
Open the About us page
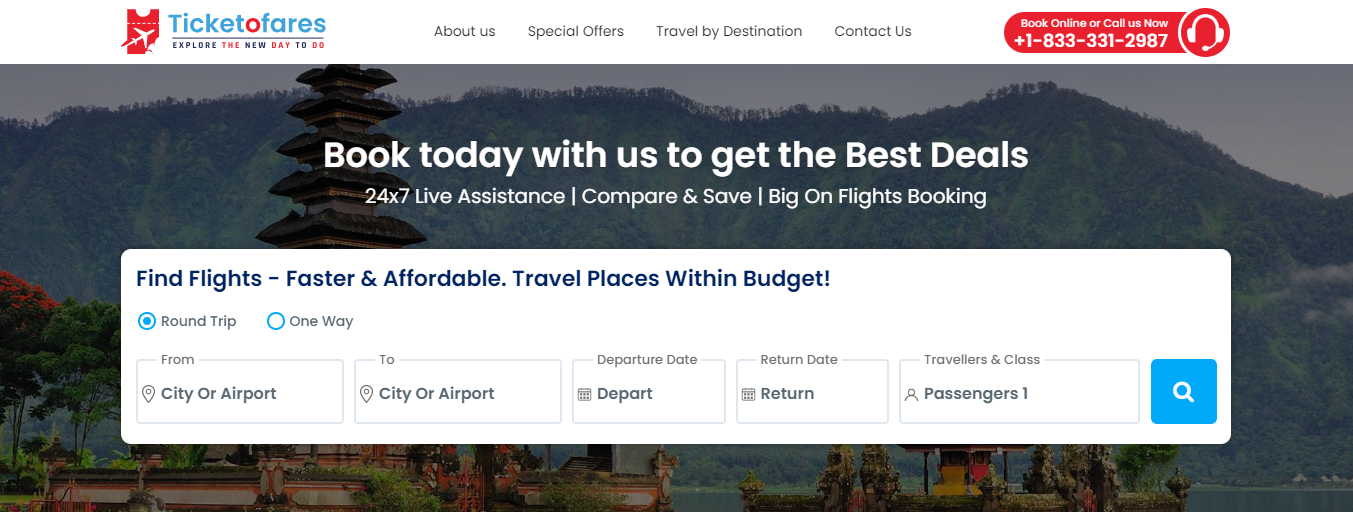coord(464,31)
